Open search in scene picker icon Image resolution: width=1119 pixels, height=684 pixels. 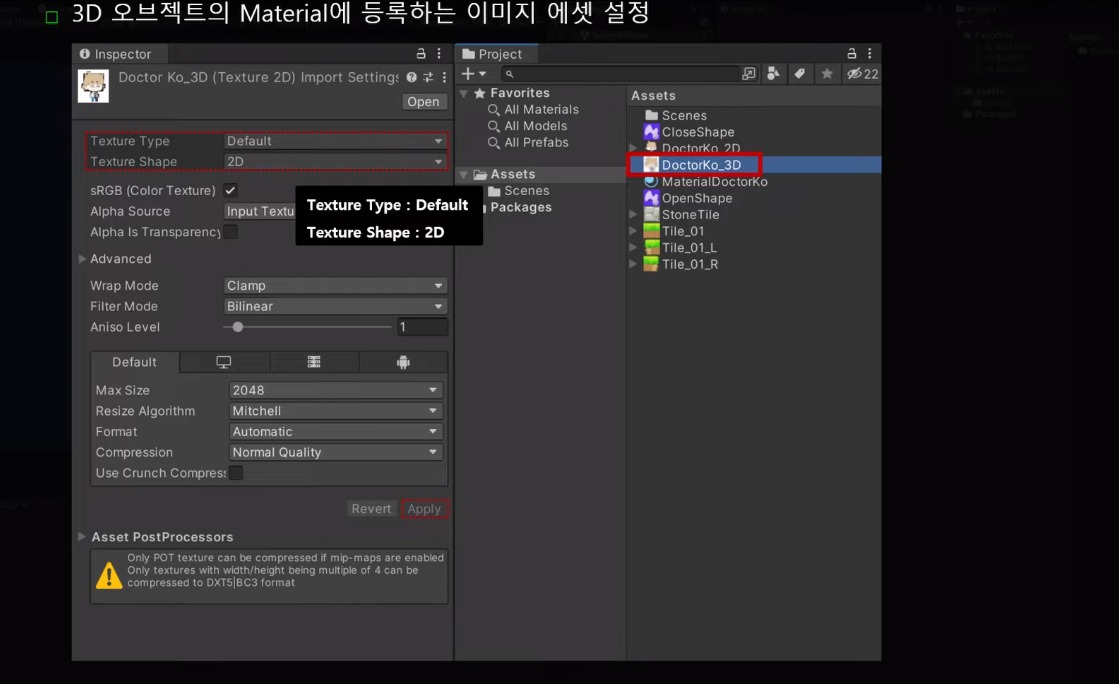pyautogui.click(x=749, y=74)
